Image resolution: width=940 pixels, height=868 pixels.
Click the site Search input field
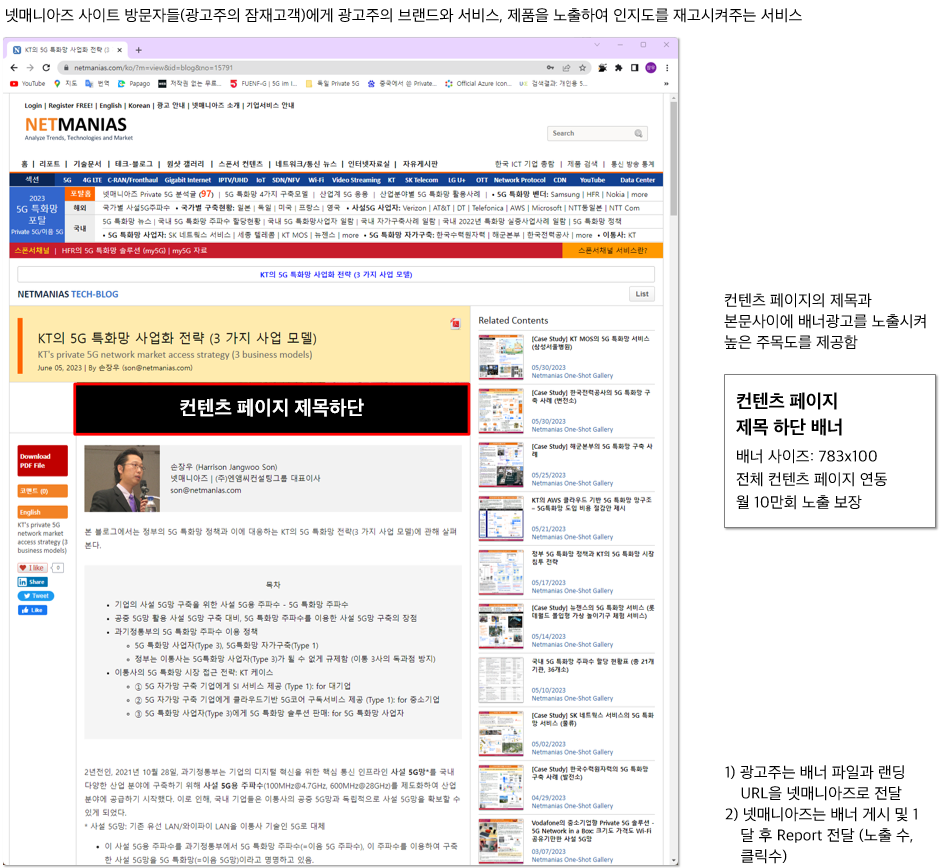[590, 133]
